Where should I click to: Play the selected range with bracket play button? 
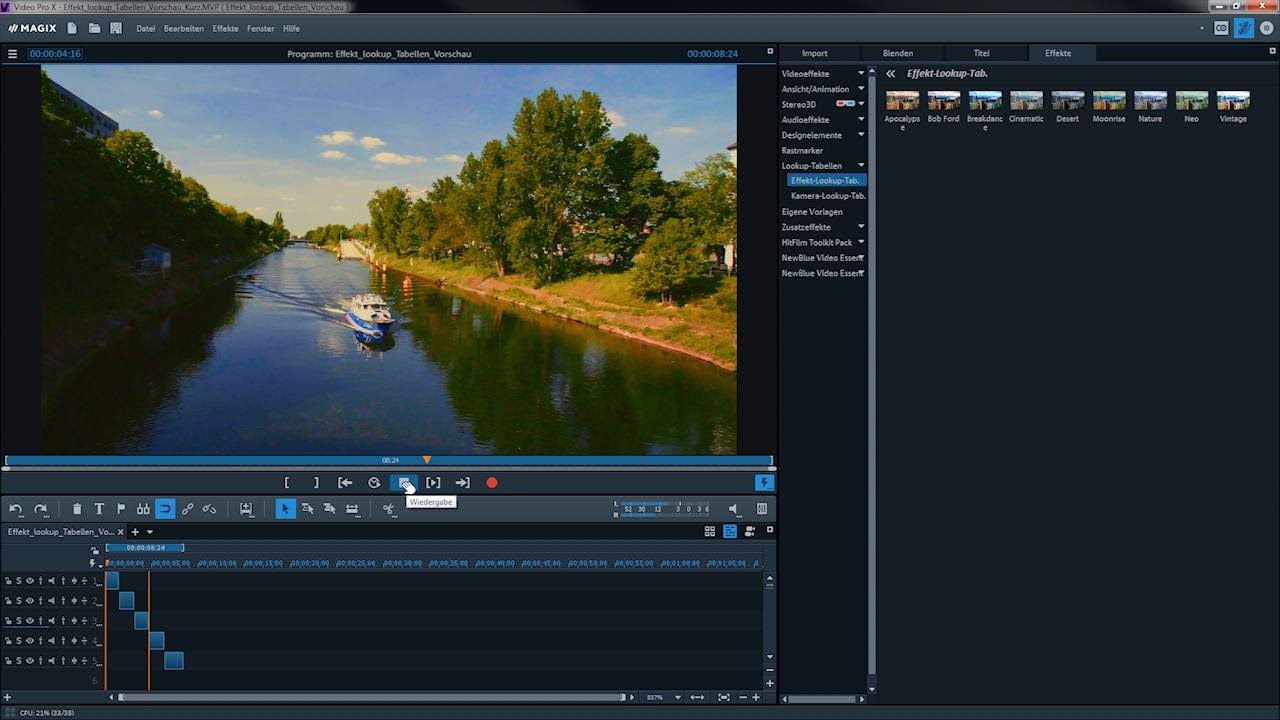coord(433,483)
